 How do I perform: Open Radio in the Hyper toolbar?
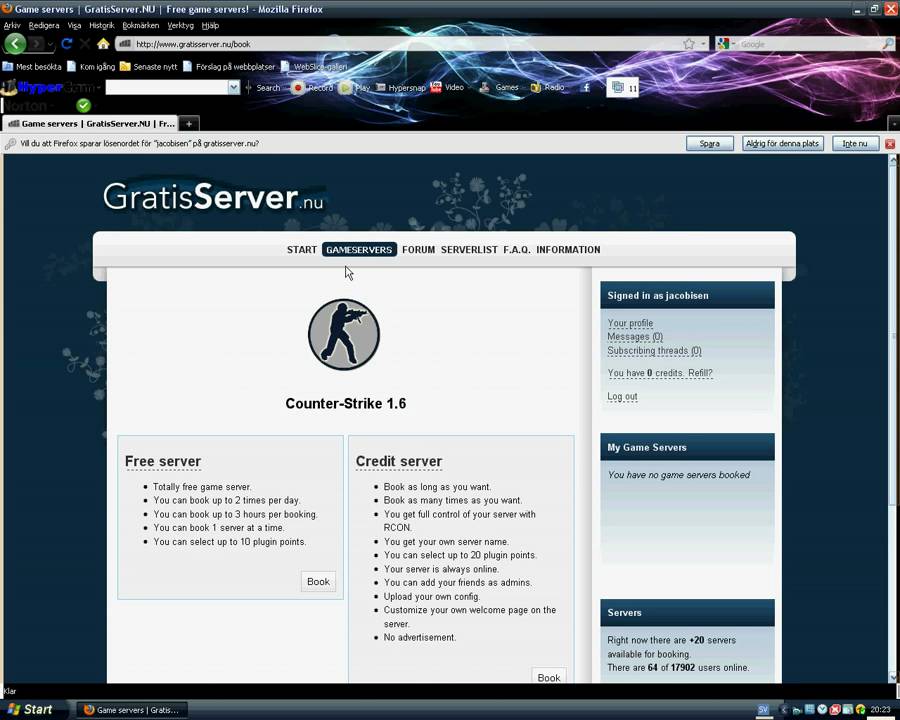point(547,87)
